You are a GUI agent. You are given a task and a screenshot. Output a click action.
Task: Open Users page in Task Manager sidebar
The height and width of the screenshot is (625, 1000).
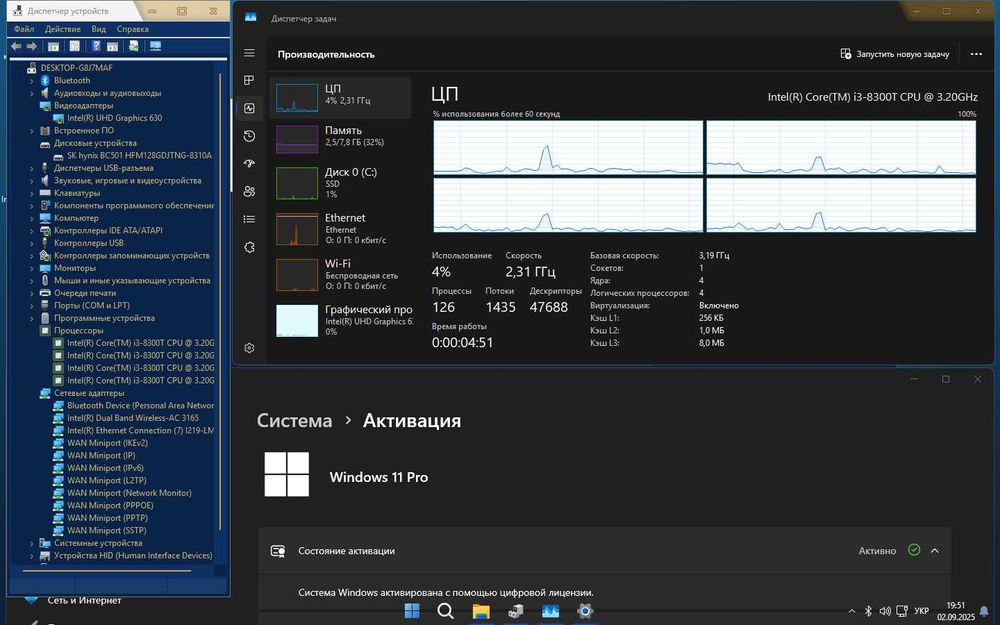click(x=249, y=191)
